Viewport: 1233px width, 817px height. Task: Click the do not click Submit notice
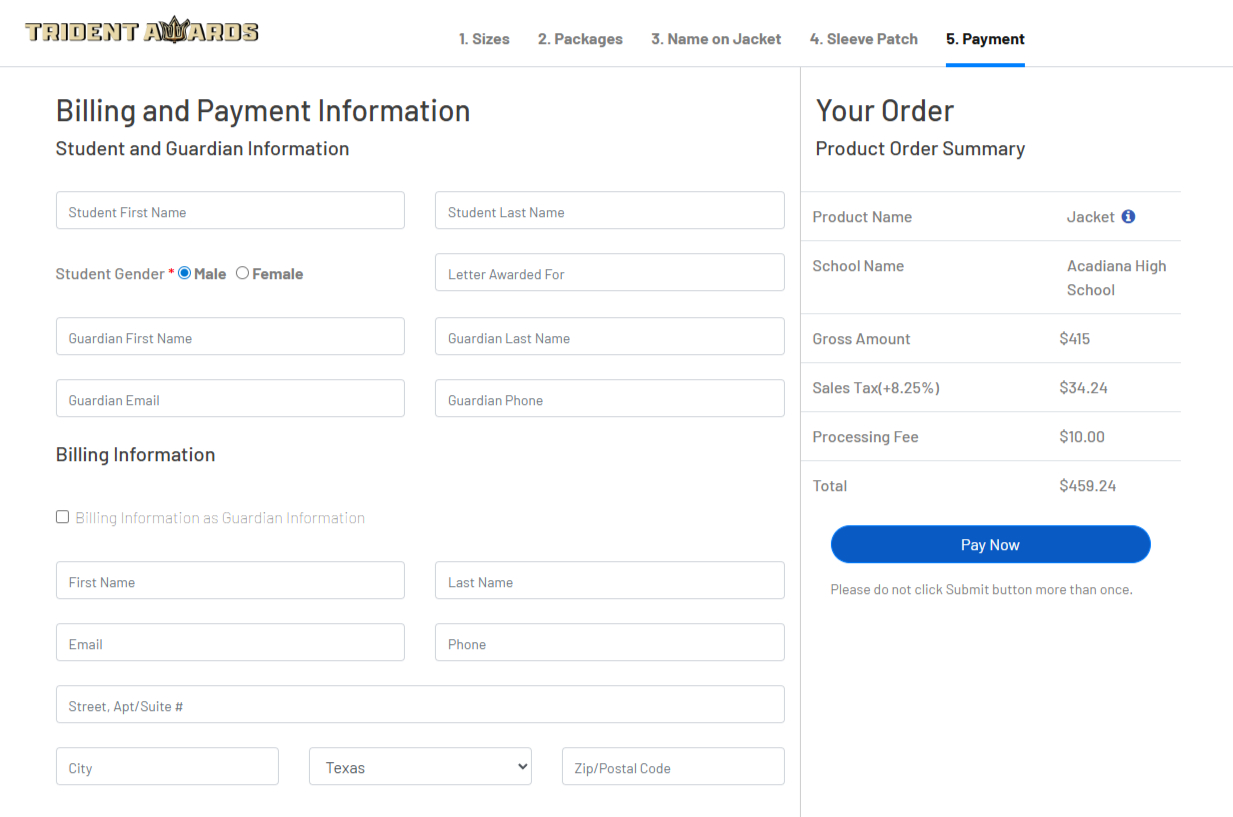pyautogui.click(x=981, y=590)
